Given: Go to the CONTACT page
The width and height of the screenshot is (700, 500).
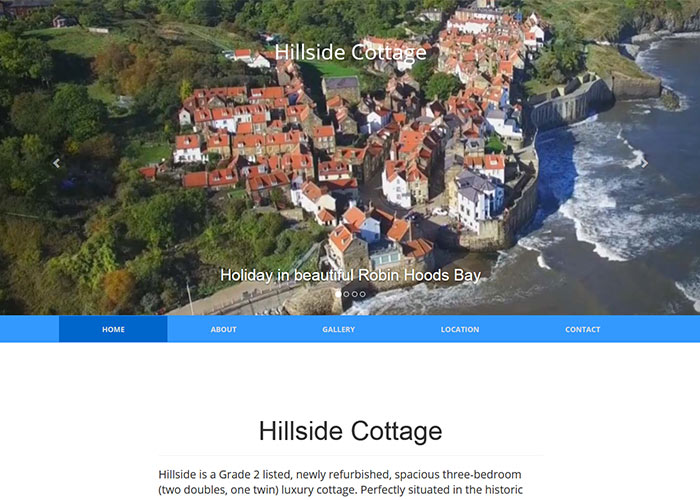Looking at the screenshot, I should tap(583, 329).
